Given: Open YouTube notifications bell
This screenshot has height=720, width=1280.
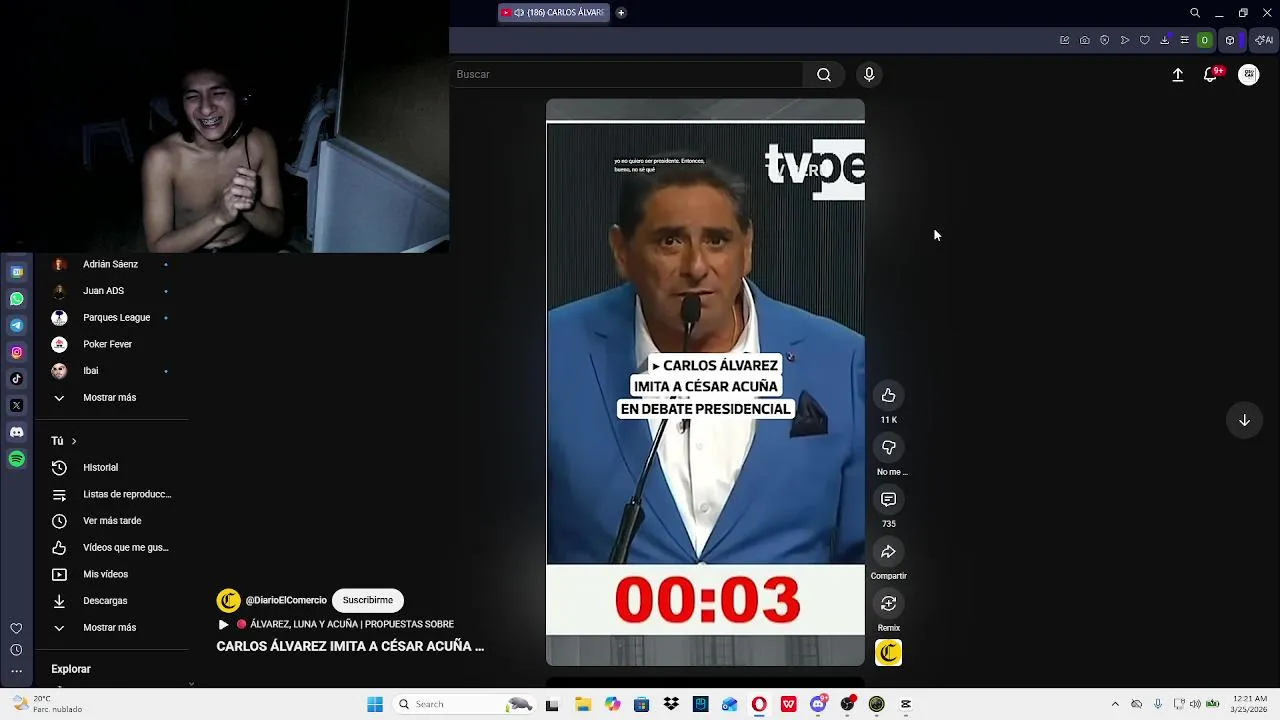Looking at the screenshot, I should pos(1211,75).
